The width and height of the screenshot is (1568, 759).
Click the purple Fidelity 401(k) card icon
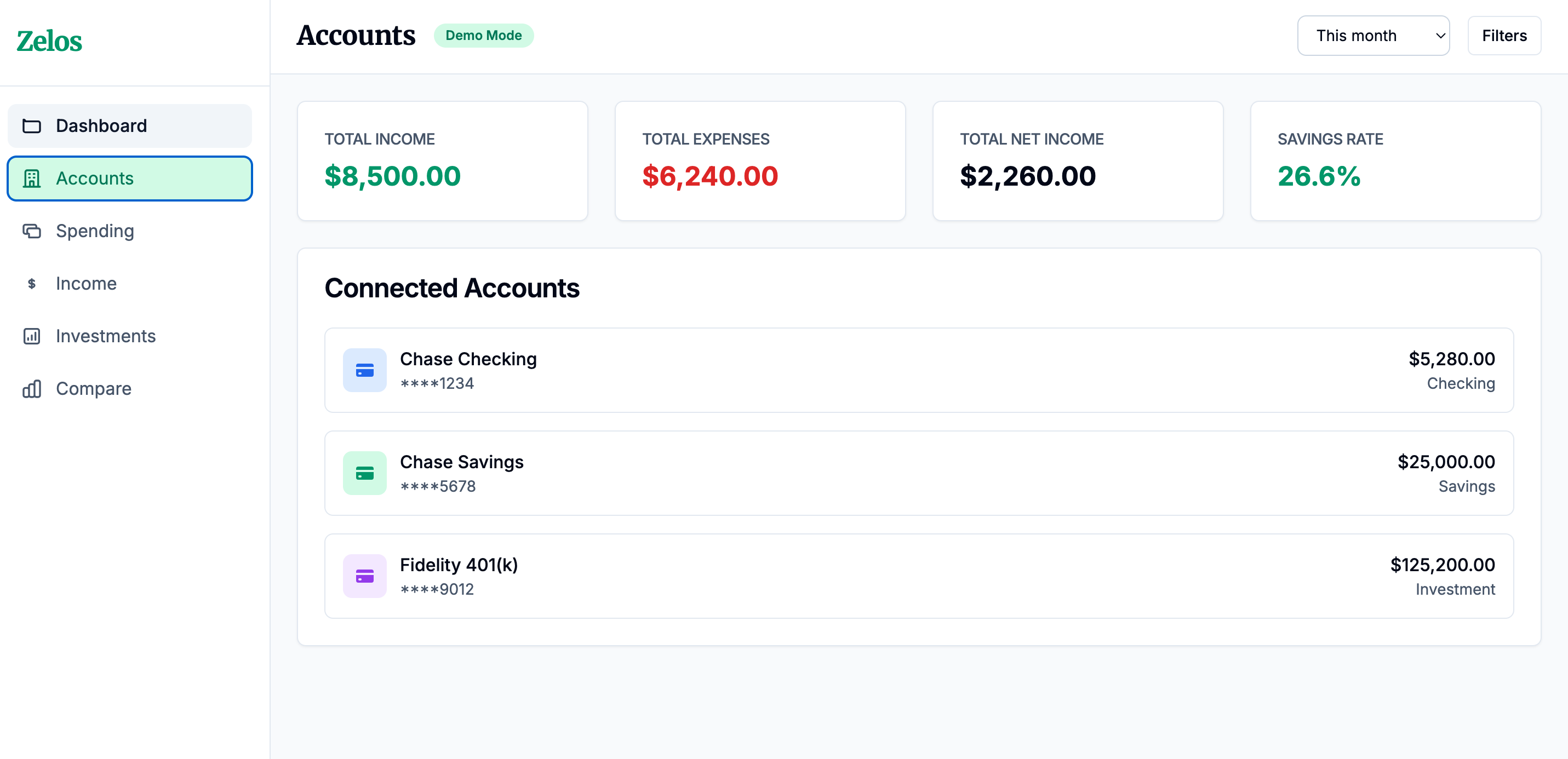[365, 576]
